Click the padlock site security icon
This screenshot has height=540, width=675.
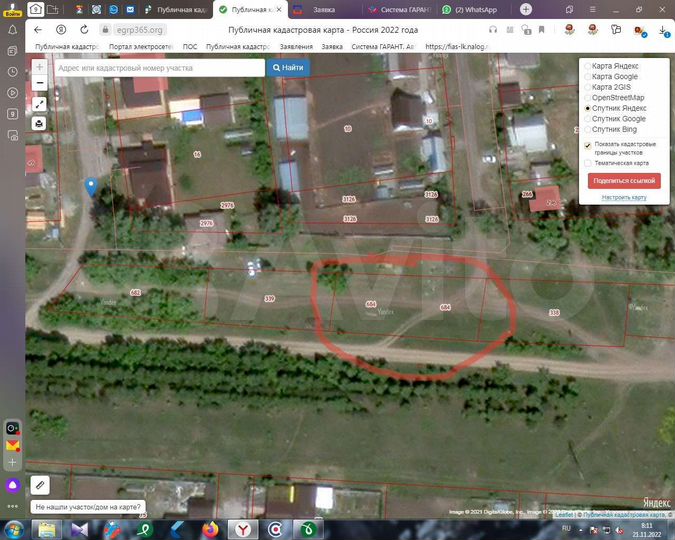pyautogui.click(x=105, y=30)
